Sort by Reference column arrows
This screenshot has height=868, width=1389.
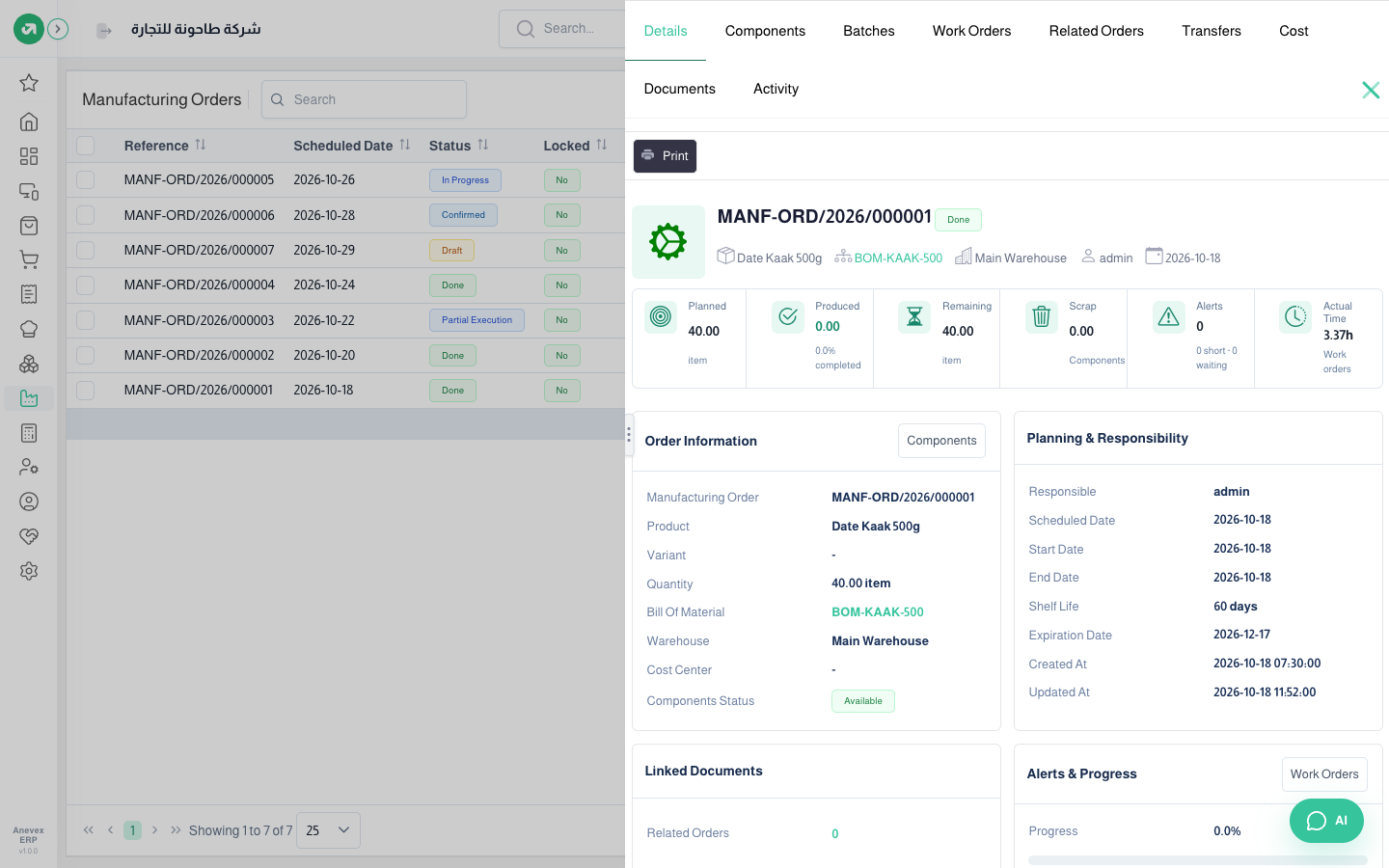point(201,145)
